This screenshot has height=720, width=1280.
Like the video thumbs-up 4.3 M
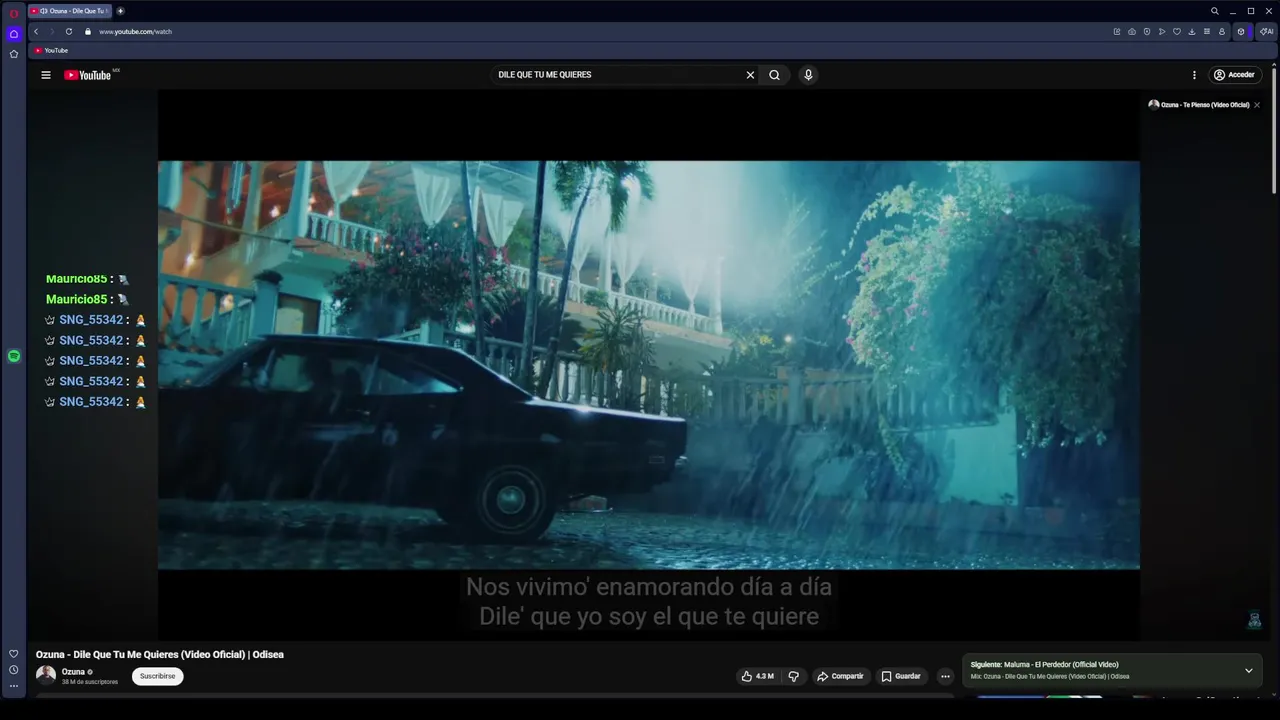click(757, 676)
